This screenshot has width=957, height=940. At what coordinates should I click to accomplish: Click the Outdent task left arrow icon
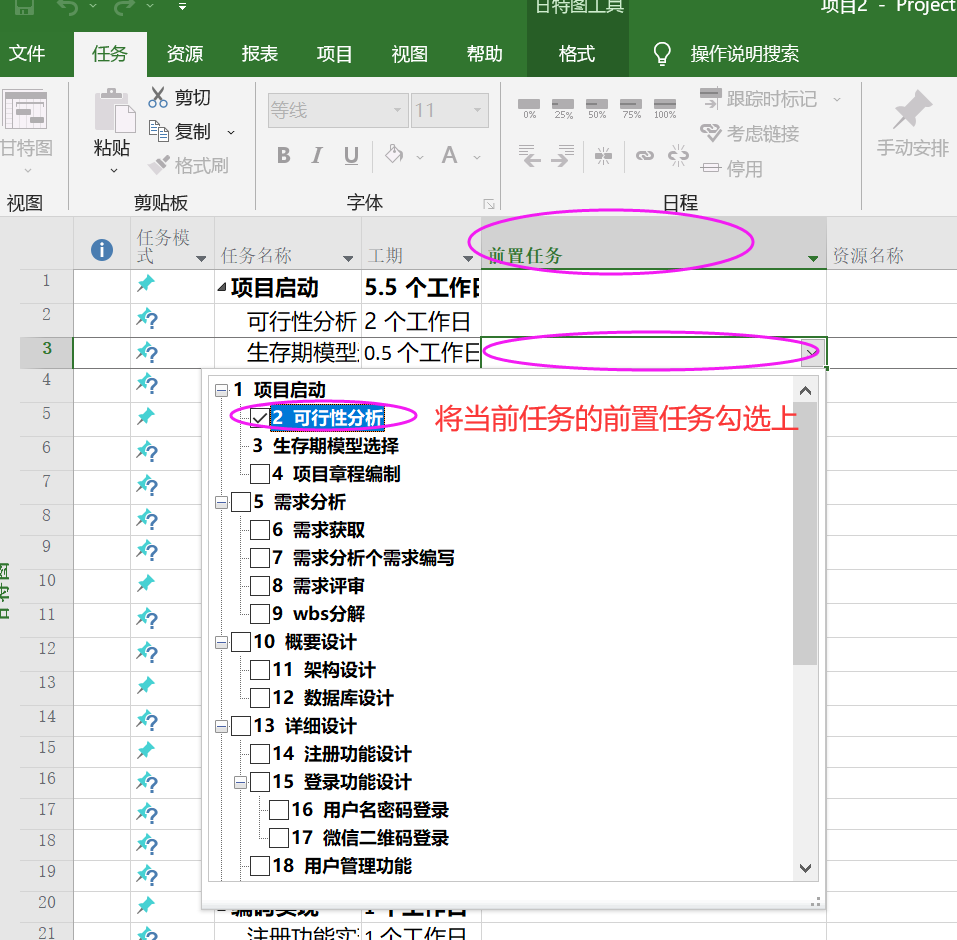pyautogui.click(x=529, y=156)
